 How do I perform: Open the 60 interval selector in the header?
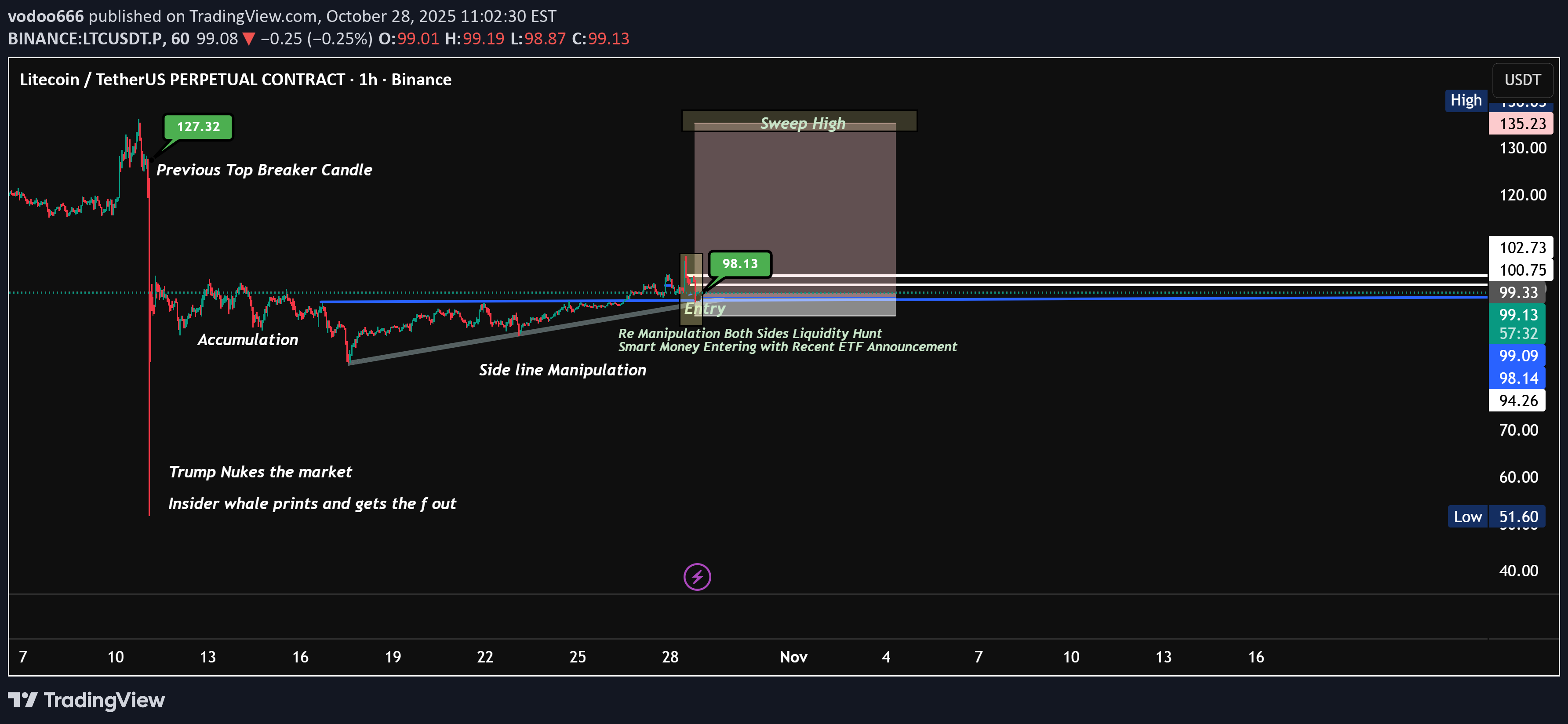181,38
